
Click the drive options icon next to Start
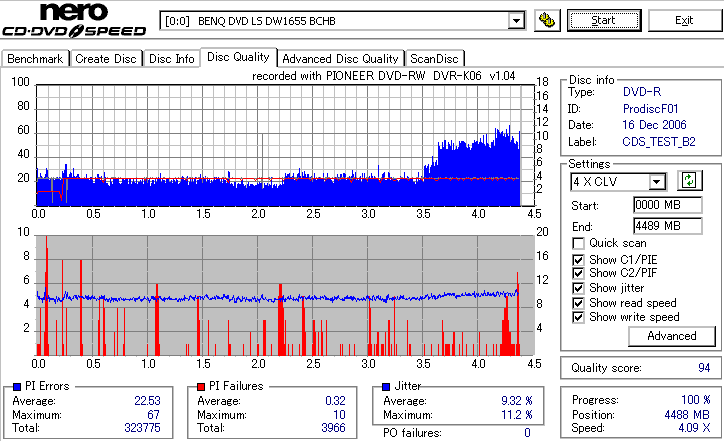(547, 20)
